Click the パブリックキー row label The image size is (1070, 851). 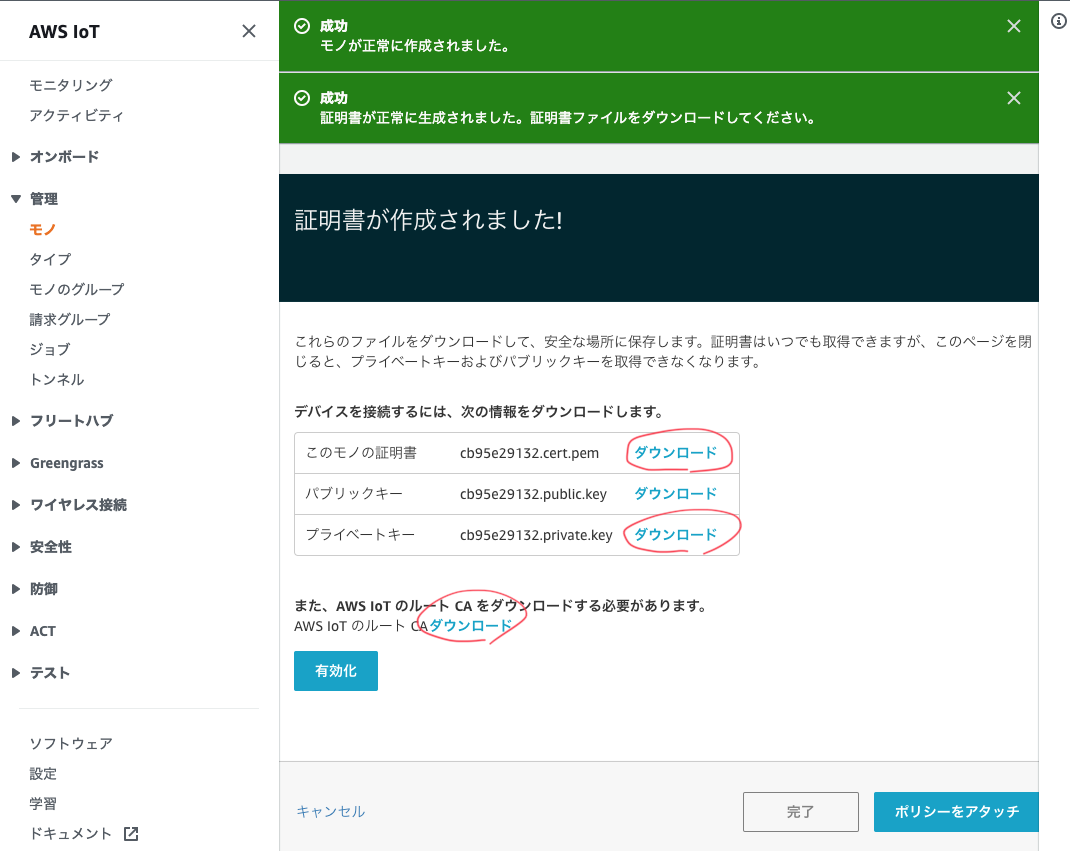(x=353, y=494)
